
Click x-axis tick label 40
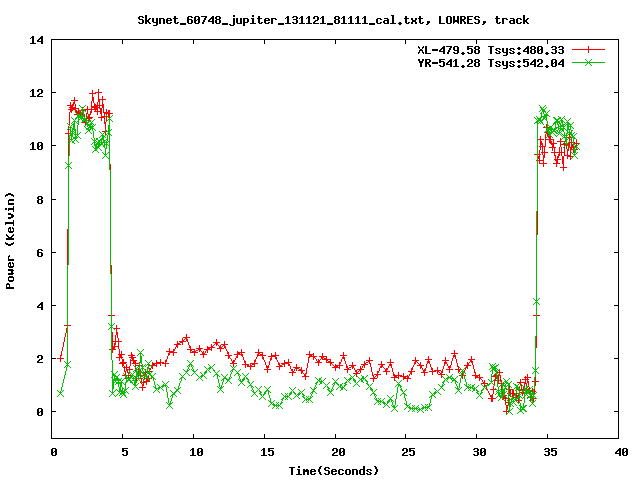621,452
